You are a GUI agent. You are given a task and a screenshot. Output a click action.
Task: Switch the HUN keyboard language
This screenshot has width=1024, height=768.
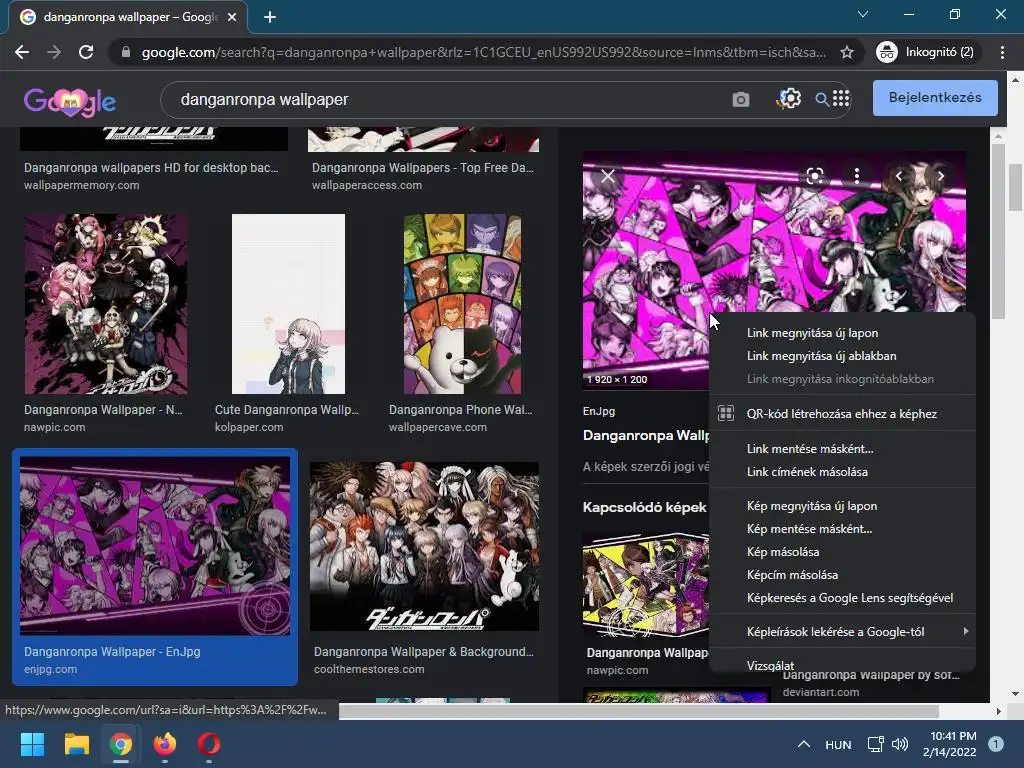pyautogui.click(x=838, y=744)
